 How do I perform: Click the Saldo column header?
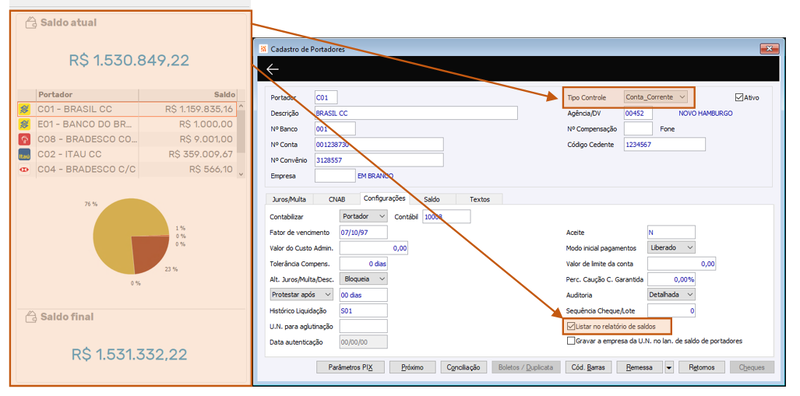[188, 94]
